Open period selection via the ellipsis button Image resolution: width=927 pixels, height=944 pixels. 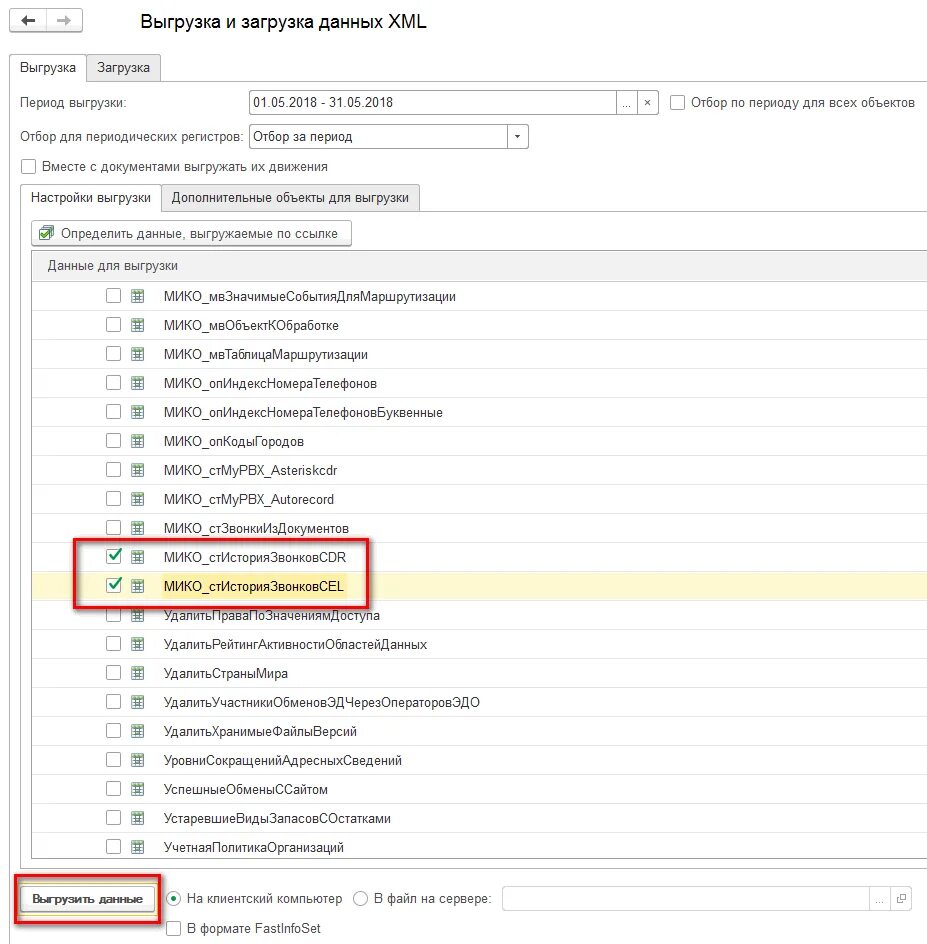coord(626,103)
